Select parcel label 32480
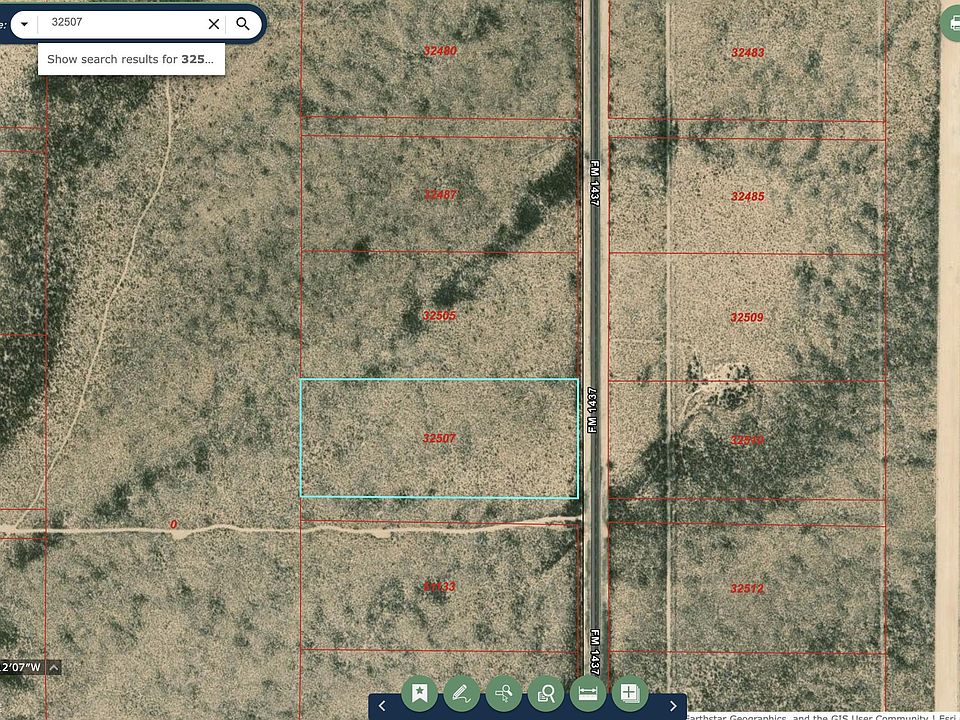960x720 pixels. (x=440, y=51)
